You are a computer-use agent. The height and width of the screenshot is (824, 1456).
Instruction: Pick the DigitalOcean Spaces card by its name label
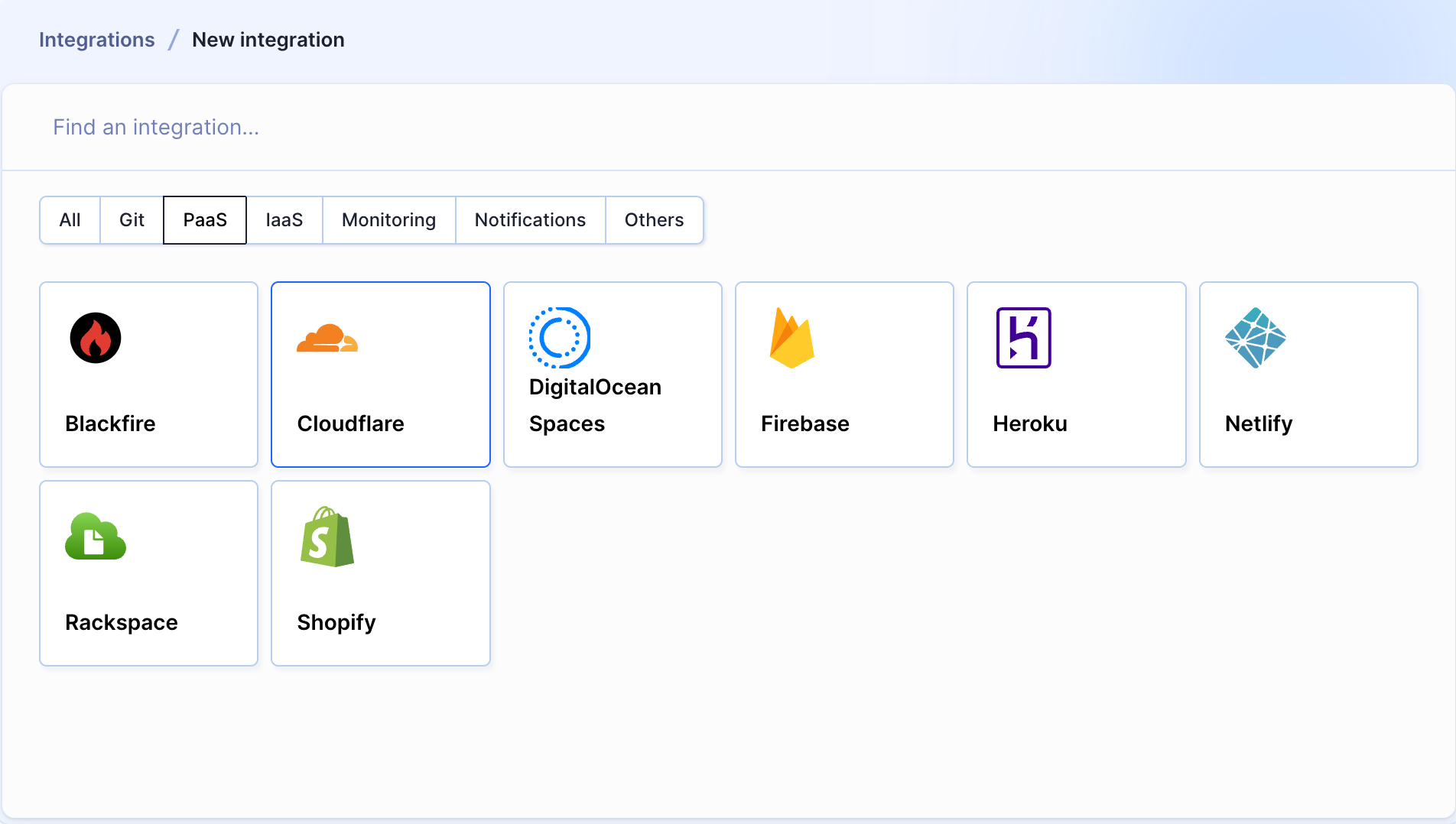pos(595,405)
